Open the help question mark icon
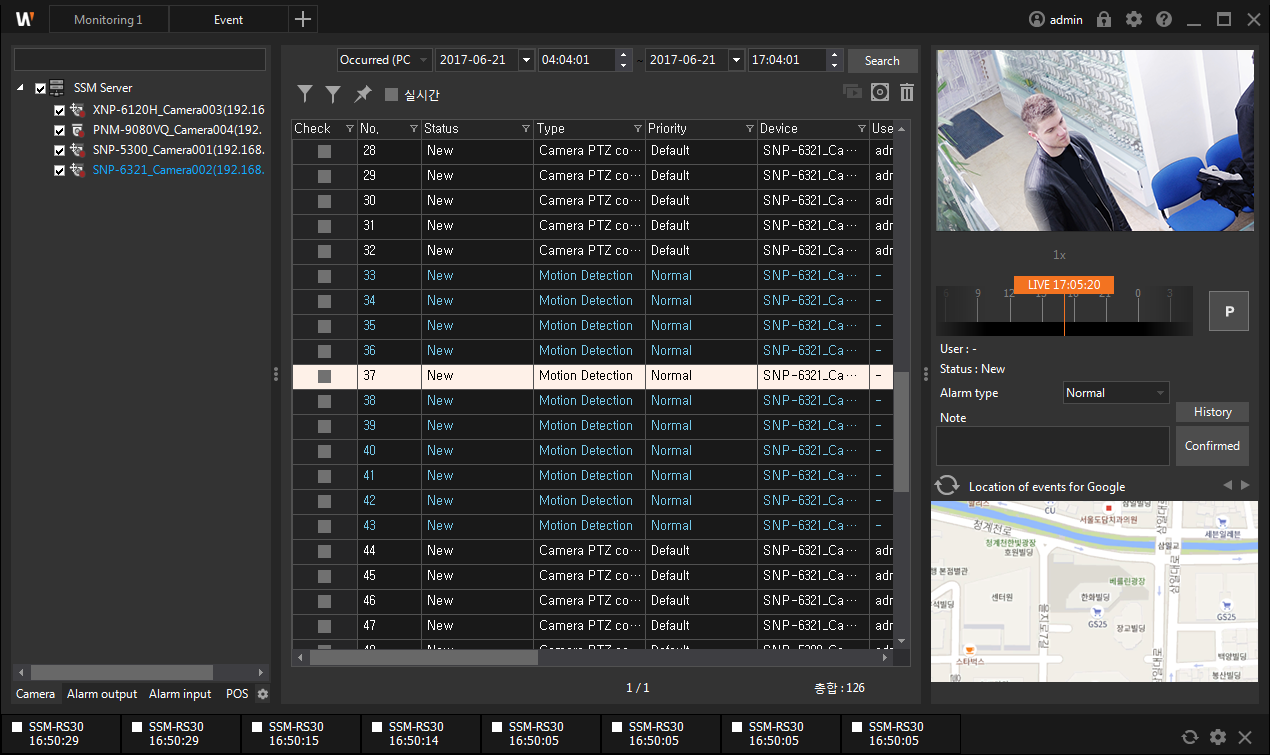The image size is (1270, 755). tap(1163, 19)
